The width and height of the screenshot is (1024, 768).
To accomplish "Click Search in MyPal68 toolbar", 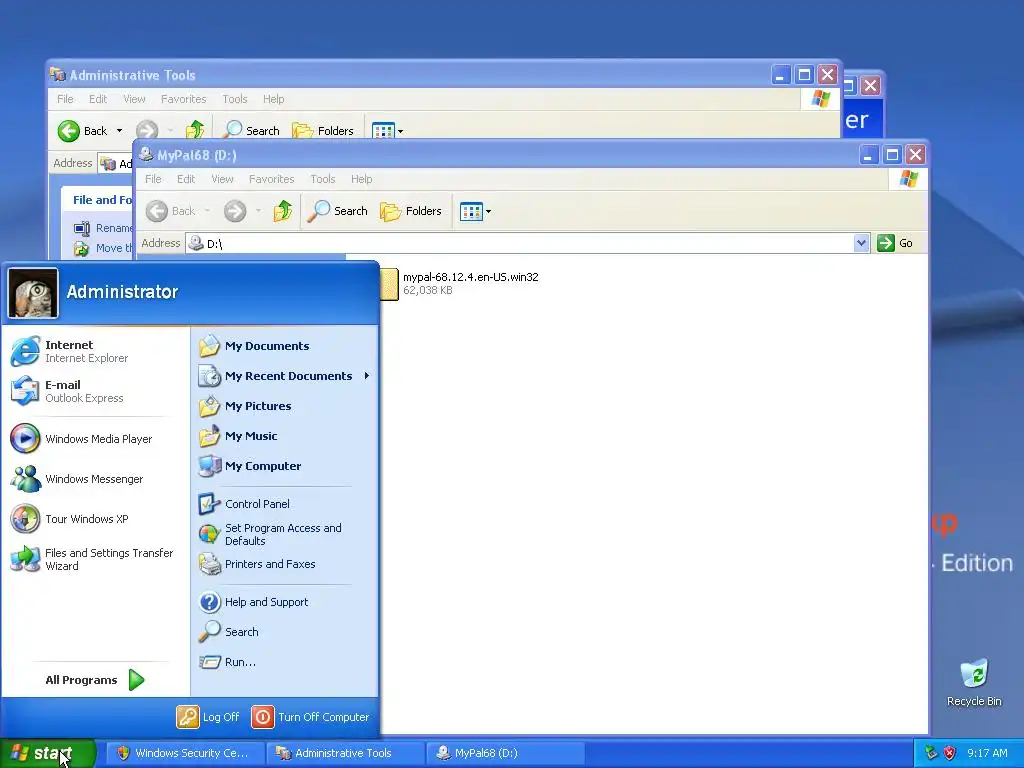I will point(337,211).
